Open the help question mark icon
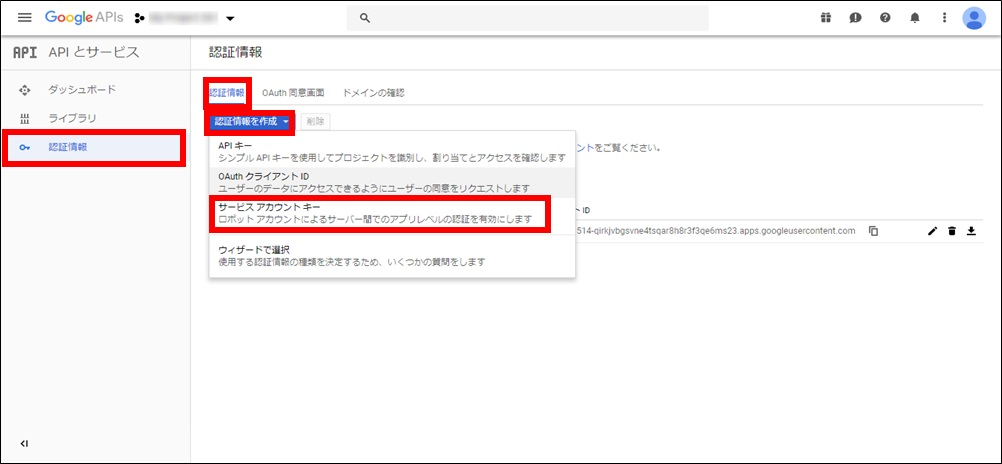This screenshot has width=1002, height=464. [x=885, y=18]
